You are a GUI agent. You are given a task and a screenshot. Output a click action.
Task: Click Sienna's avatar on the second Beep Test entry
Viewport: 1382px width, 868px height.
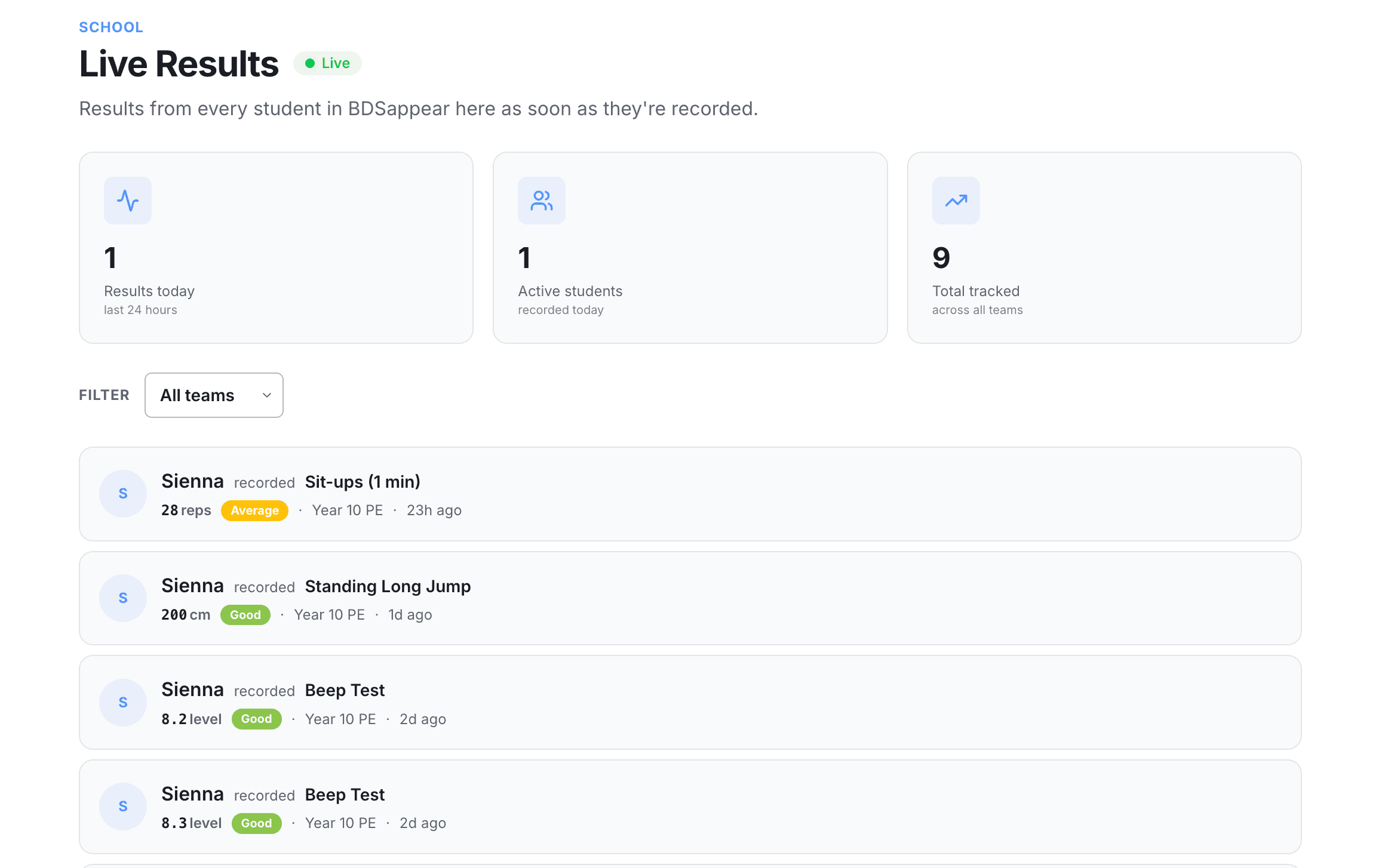coord(122,806)
